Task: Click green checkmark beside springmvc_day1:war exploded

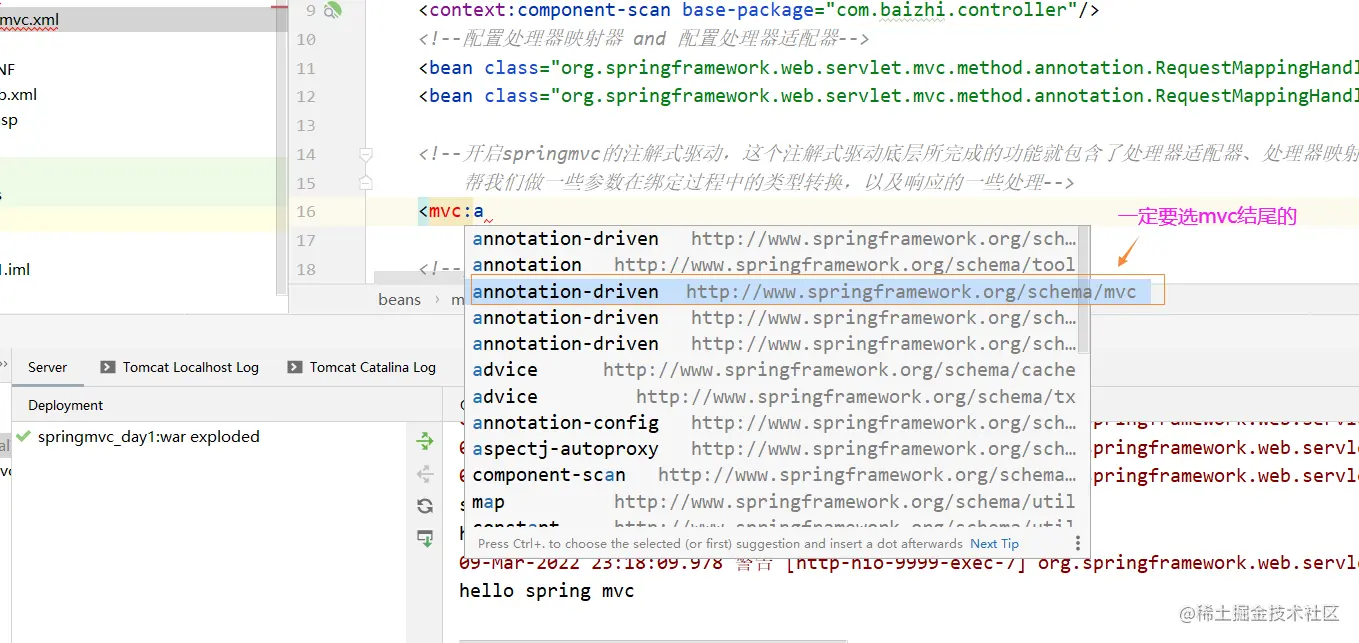Action: [x=24, y=437]
